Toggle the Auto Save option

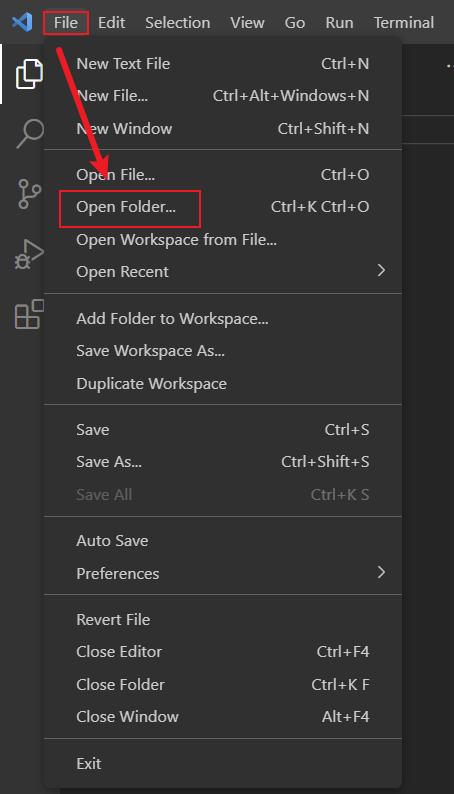223,541
